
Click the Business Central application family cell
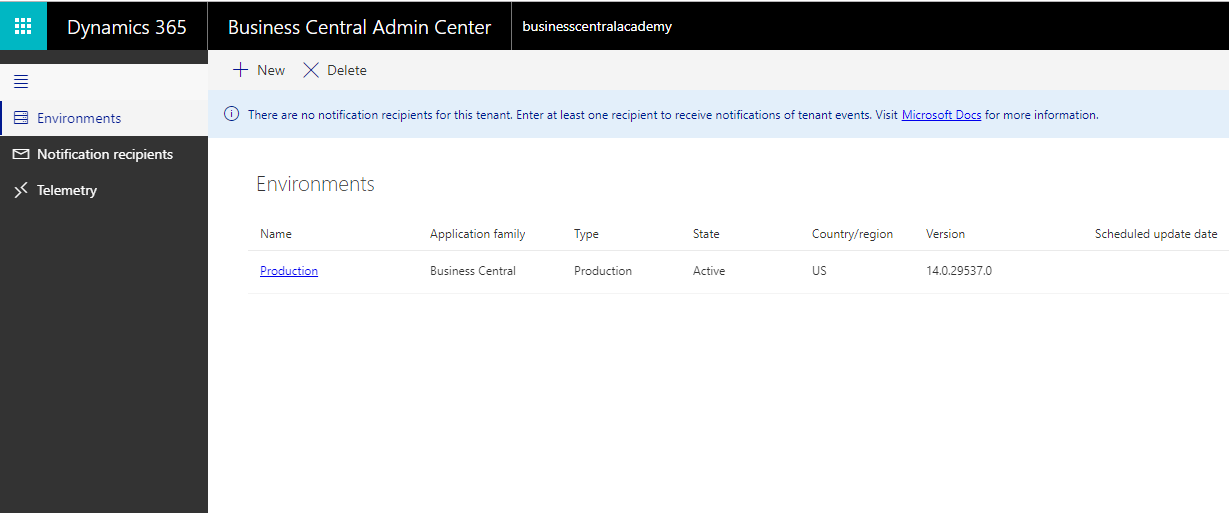click(x=473, y=271)
